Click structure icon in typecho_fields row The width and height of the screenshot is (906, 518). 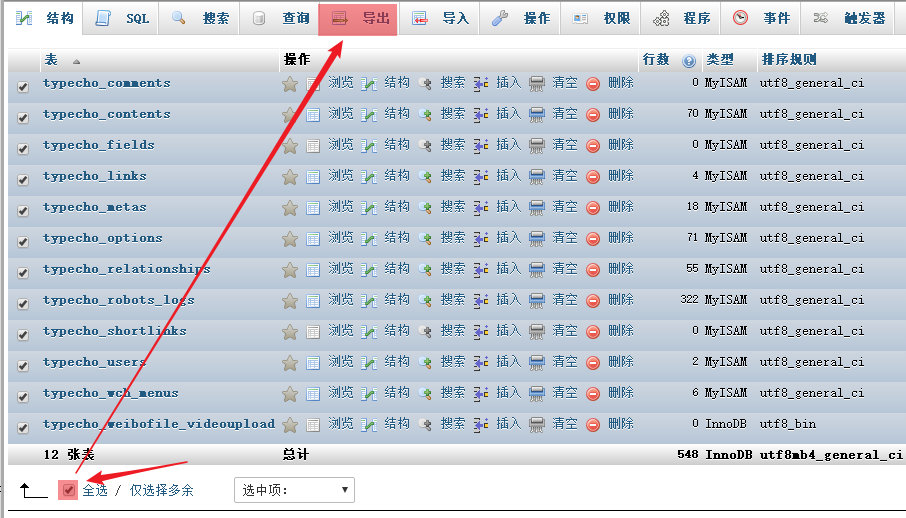point(369,146)
